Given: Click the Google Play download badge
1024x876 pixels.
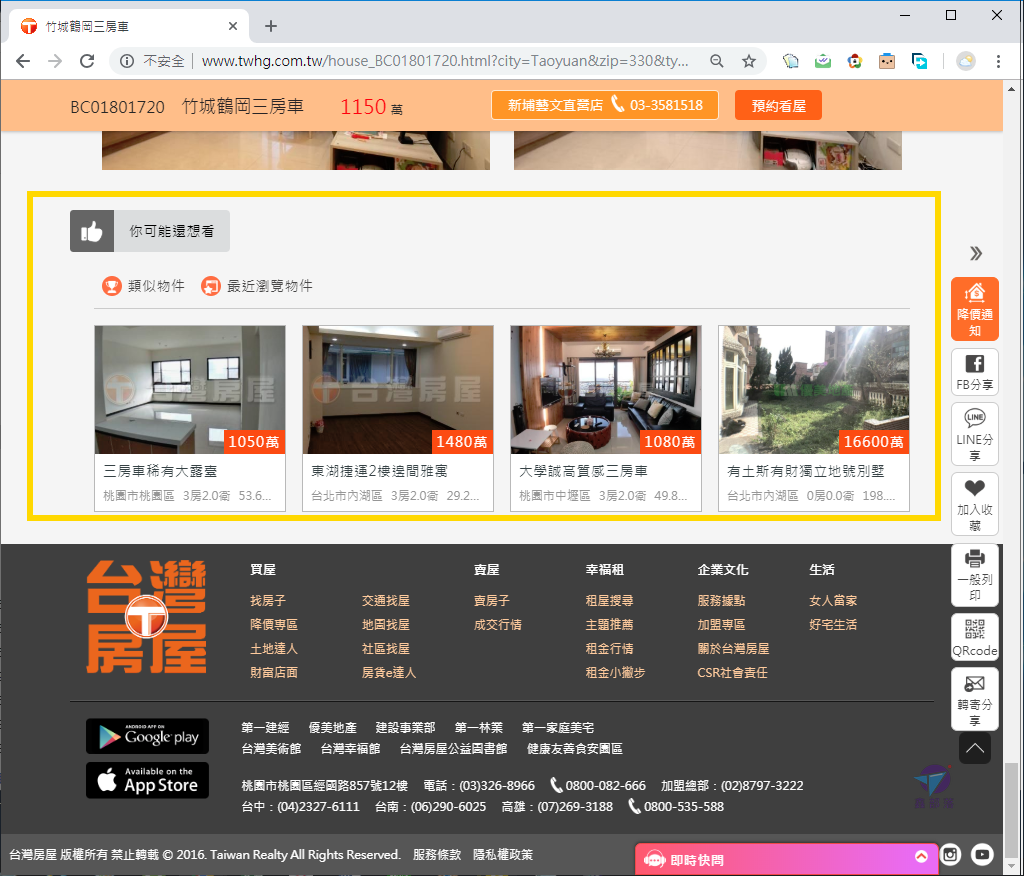Looking at the screenshot, I should point(148,736).
